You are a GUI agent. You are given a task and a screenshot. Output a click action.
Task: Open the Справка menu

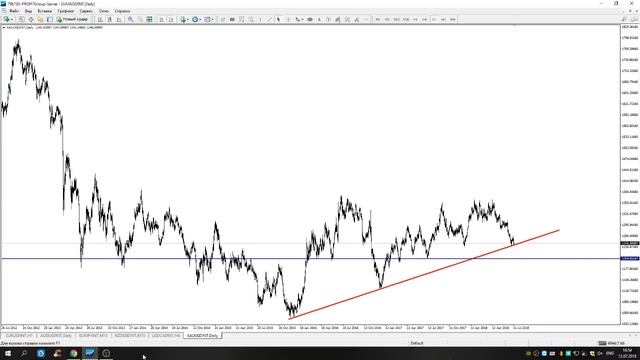click(x=122, y=11)
